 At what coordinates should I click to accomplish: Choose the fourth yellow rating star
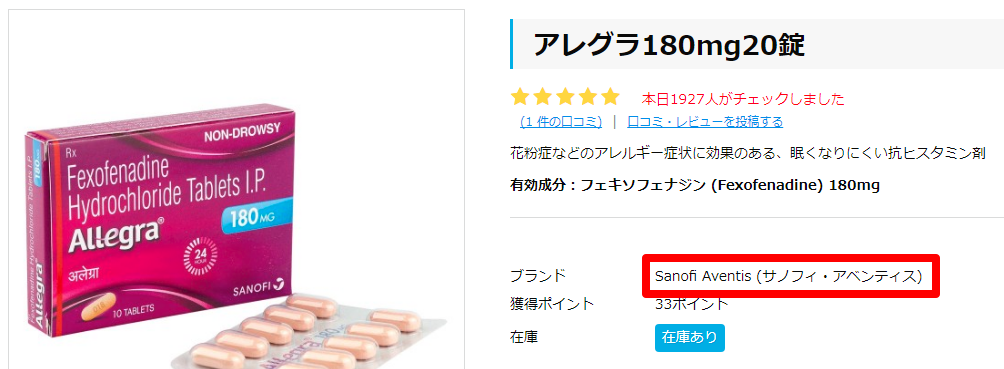[588, 97]
